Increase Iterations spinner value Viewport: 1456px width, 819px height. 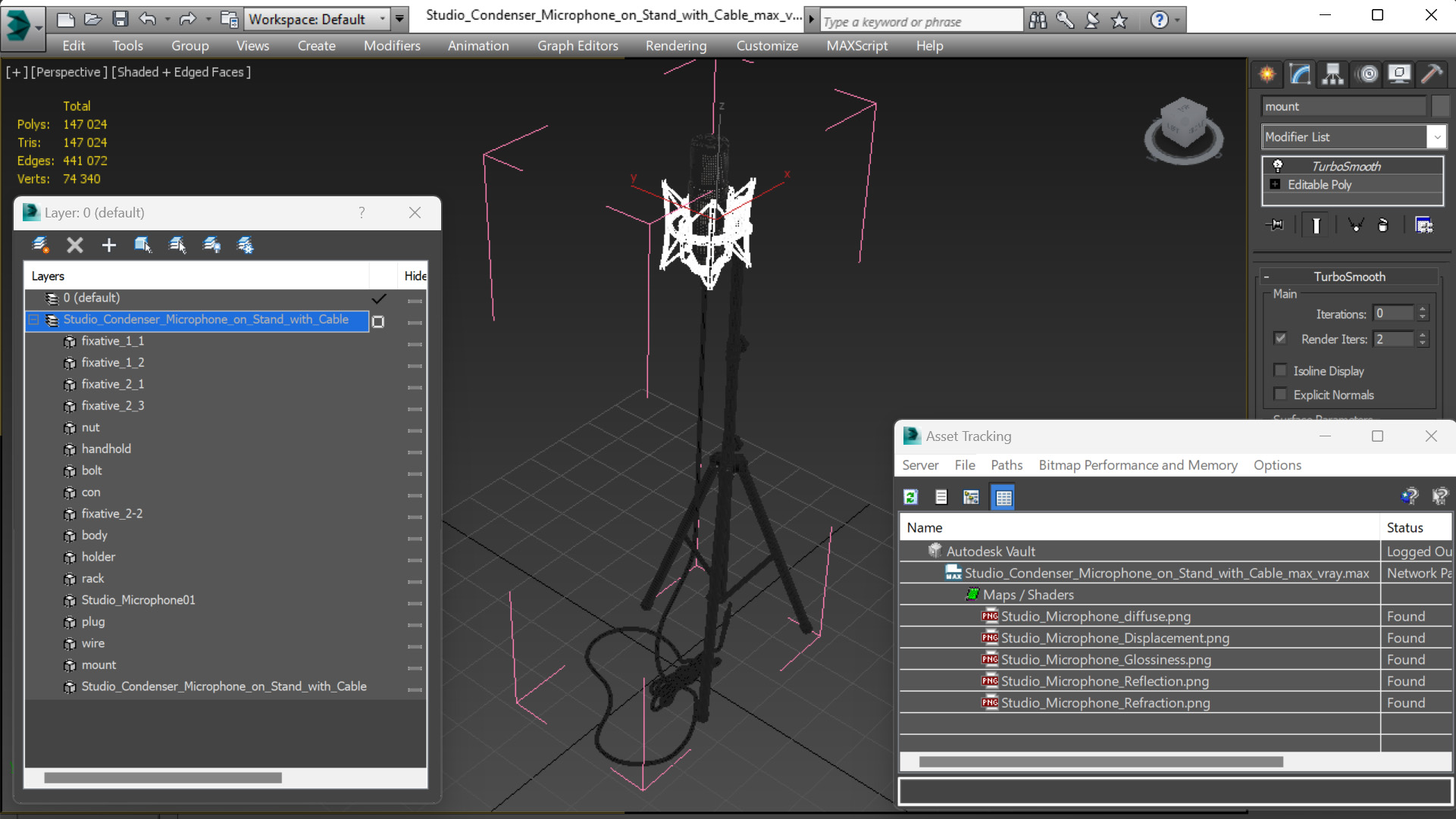1423,309
